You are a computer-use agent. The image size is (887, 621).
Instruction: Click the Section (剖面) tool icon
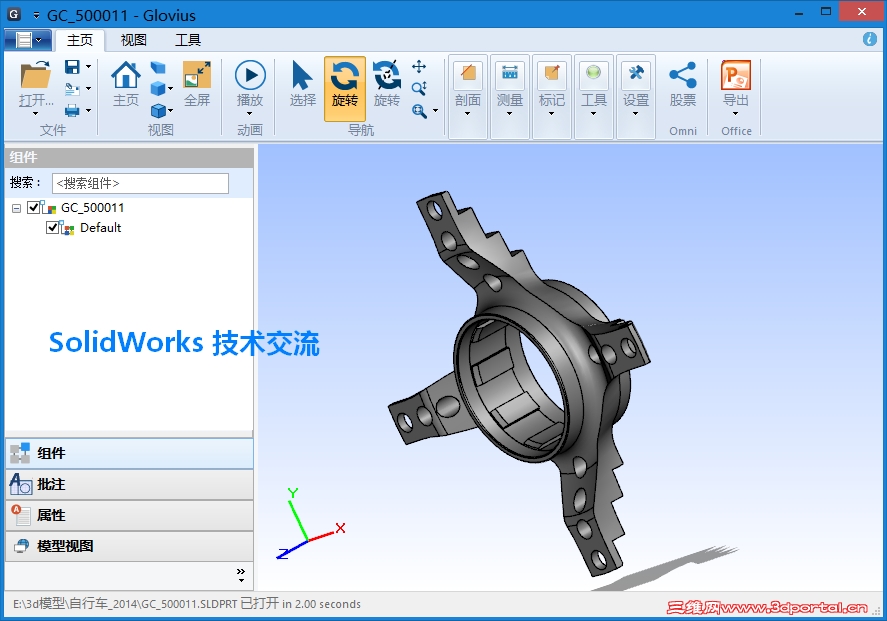468,75
